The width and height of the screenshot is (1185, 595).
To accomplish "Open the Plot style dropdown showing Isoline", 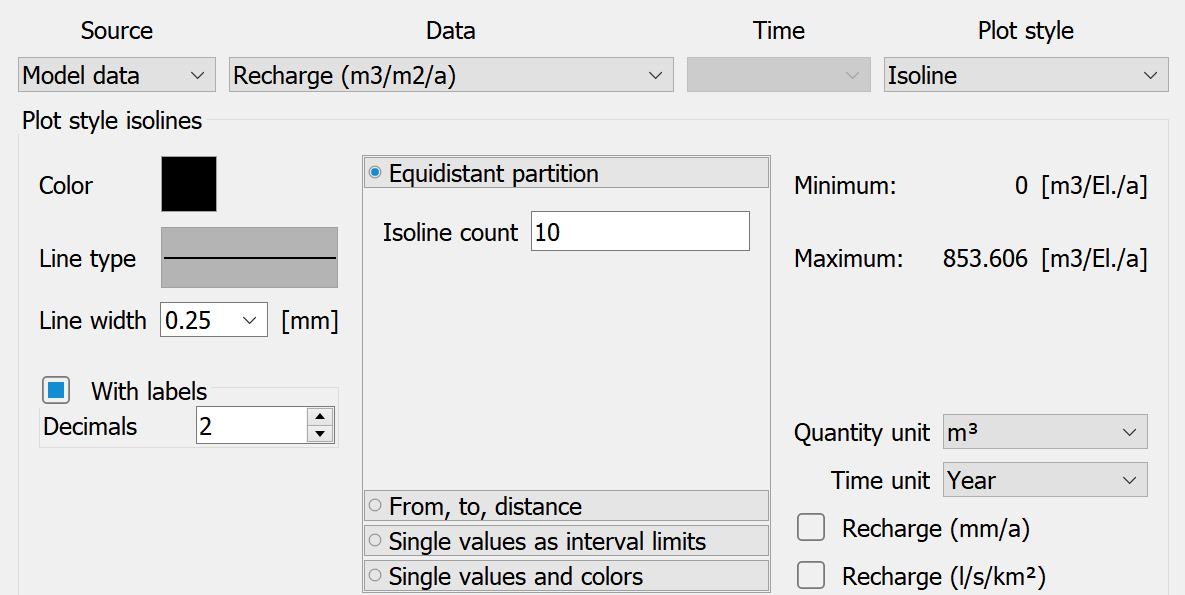I will tap(1026, 75).
